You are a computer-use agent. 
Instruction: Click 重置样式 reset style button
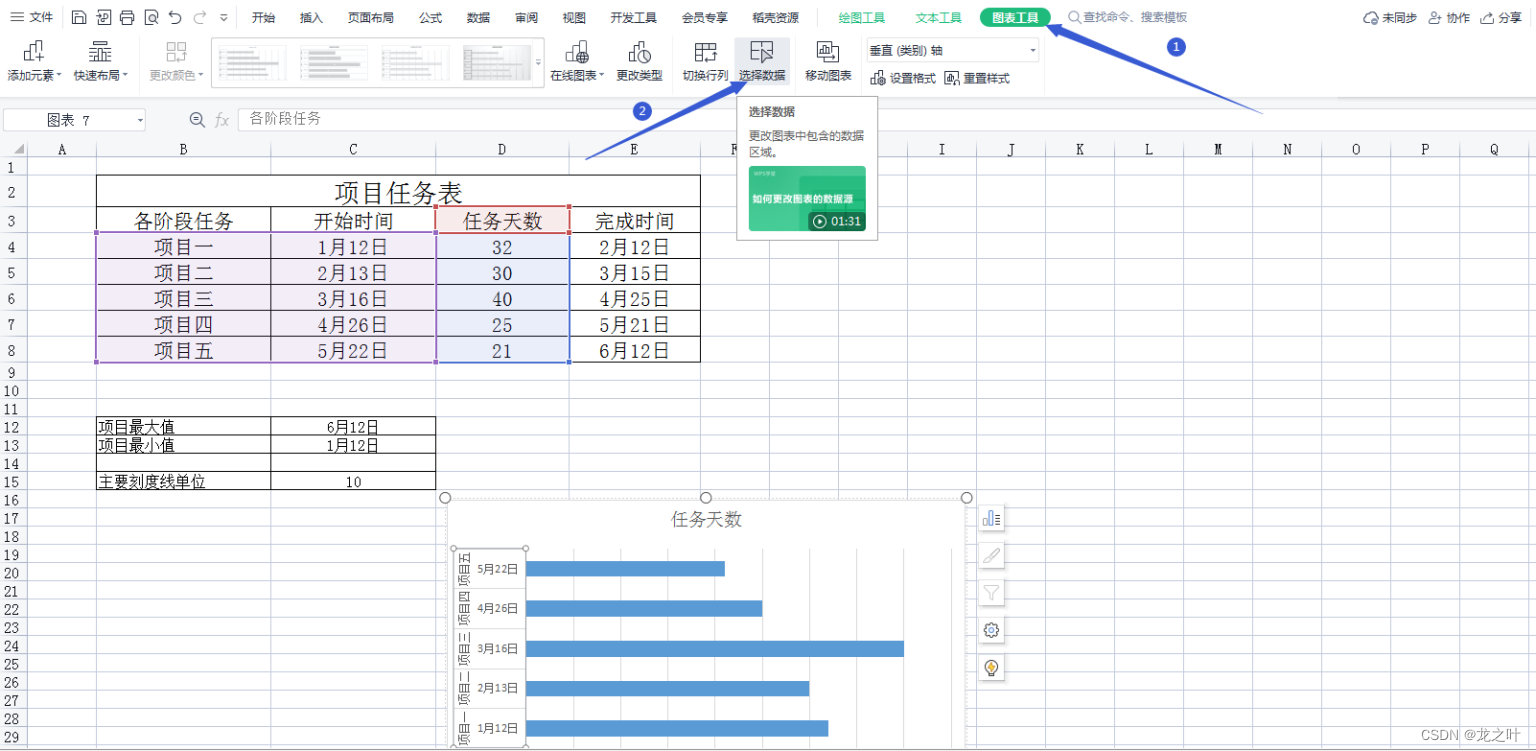(977, 78)
